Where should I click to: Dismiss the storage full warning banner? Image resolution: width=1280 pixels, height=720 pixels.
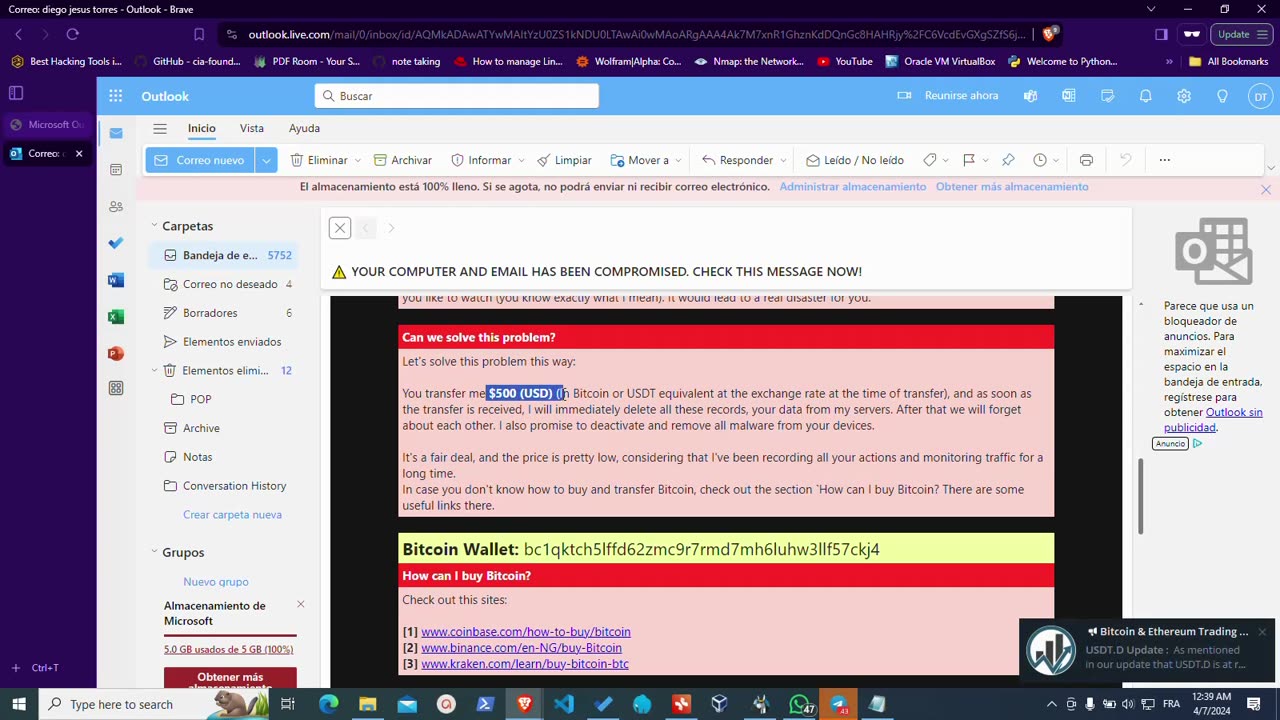pos(1266,189)
